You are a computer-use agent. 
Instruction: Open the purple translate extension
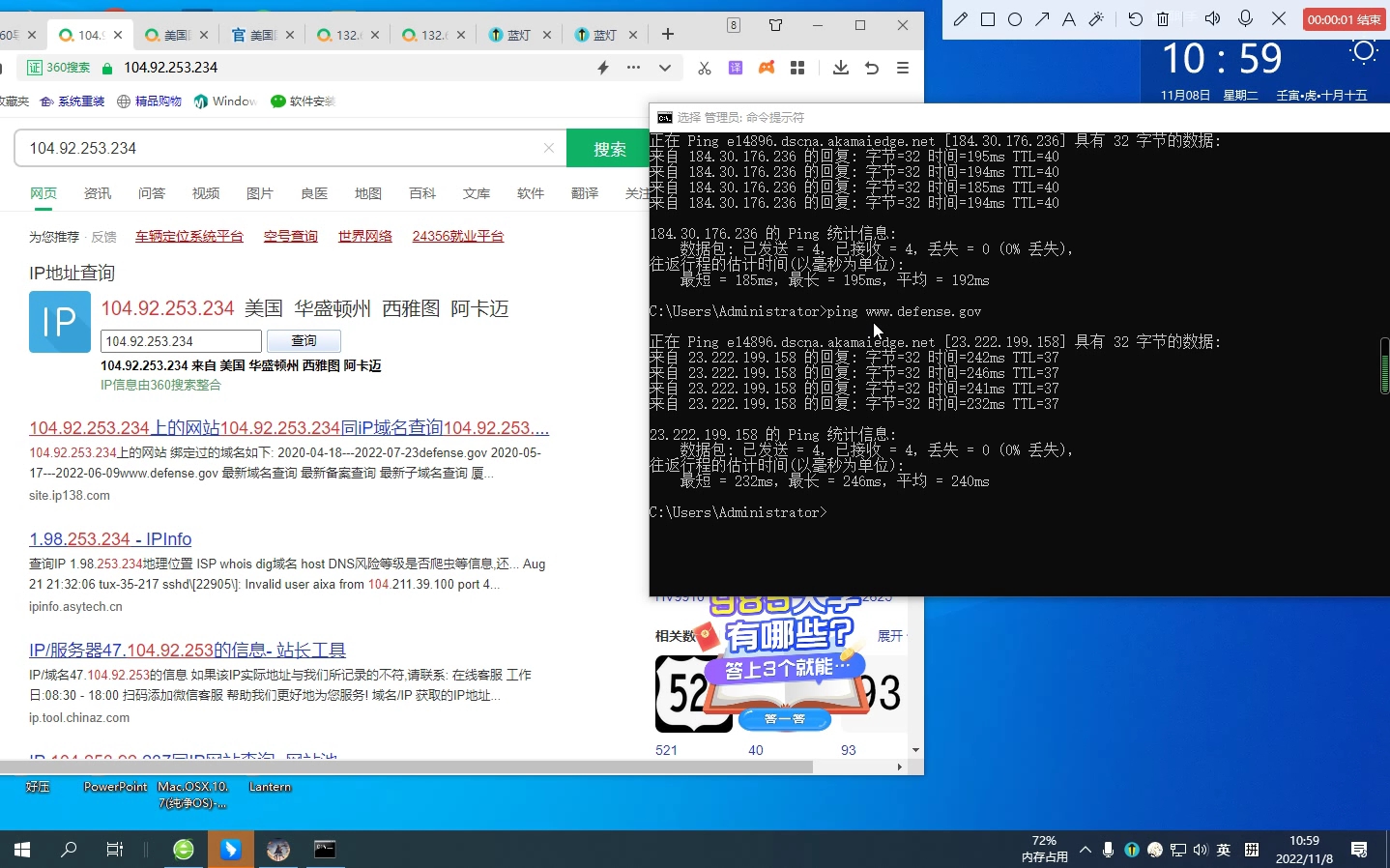(x=736, y=68)
